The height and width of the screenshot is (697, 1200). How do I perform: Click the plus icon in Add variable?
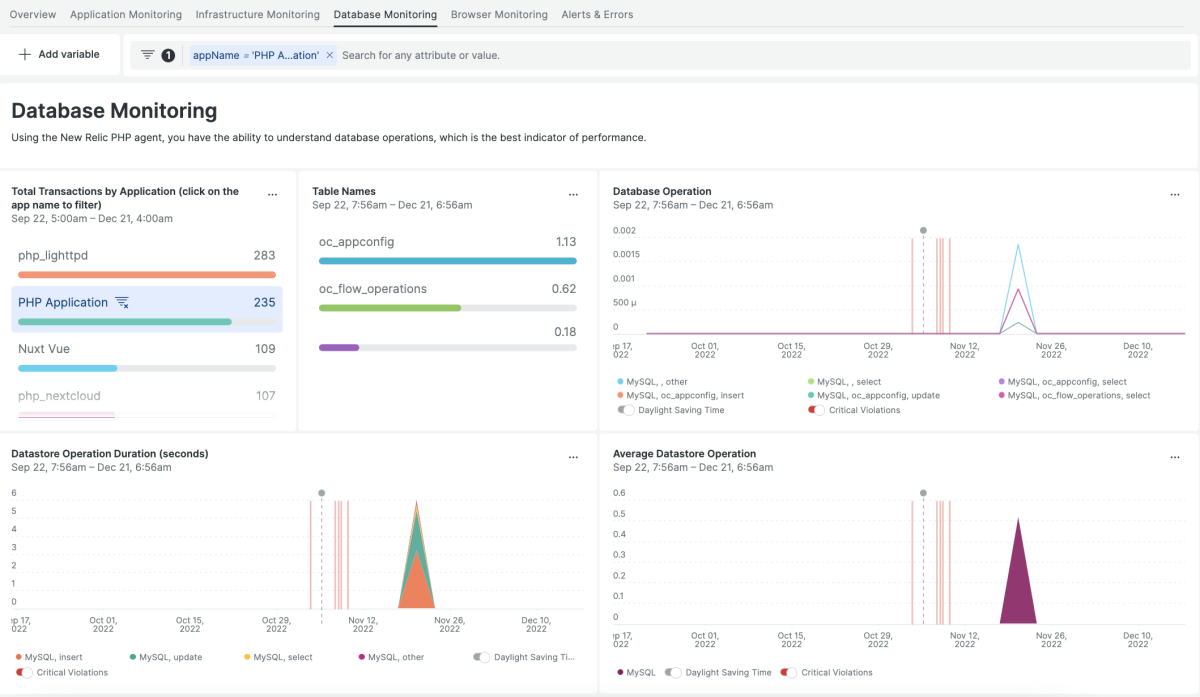tap(25, 54)
